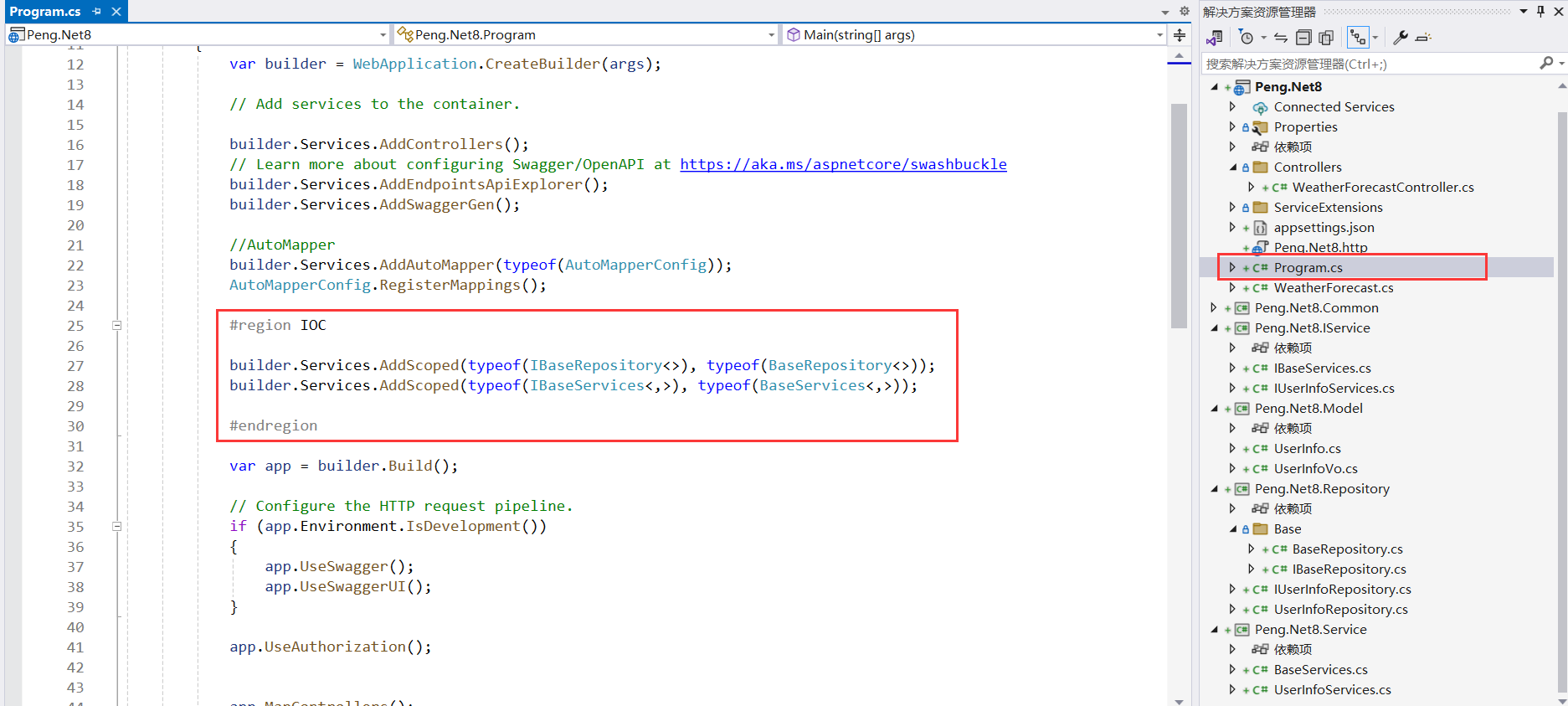1568x706 pixels.
Task: Open Solution Explorer window position dropdown
Action: [x=1524, y=12]
